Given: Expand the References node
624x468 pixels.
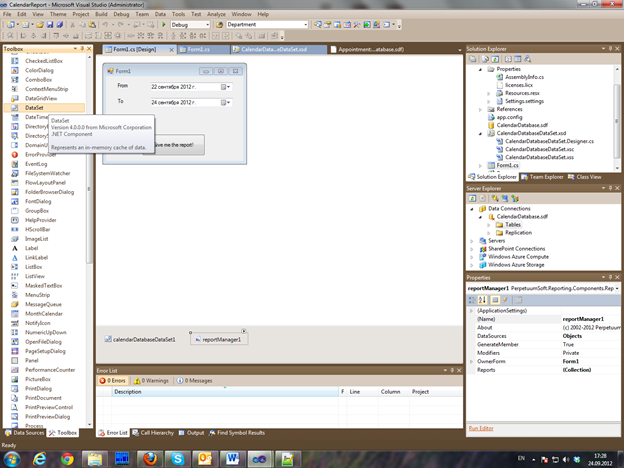Looking at the screenshot, I should point(480,109).
